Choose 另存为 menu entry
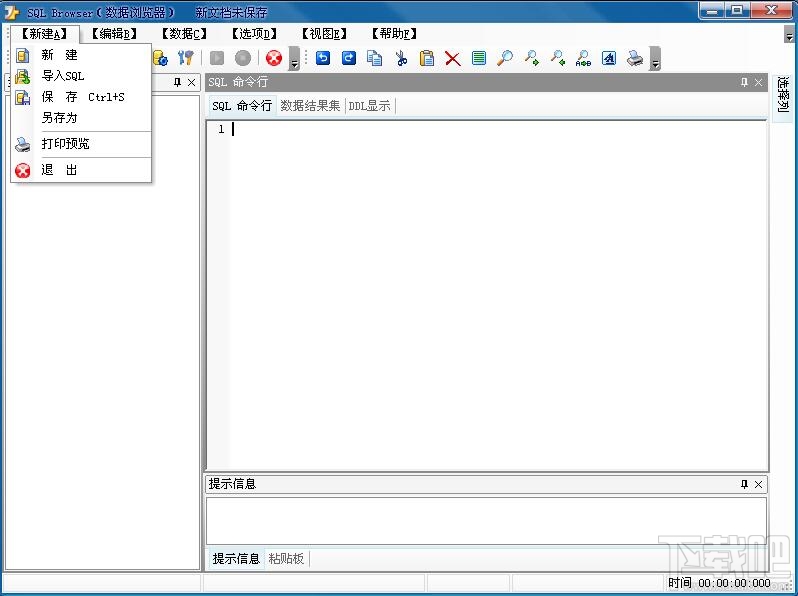The width and height of the screenshot is (798, 596). (81, 118)
